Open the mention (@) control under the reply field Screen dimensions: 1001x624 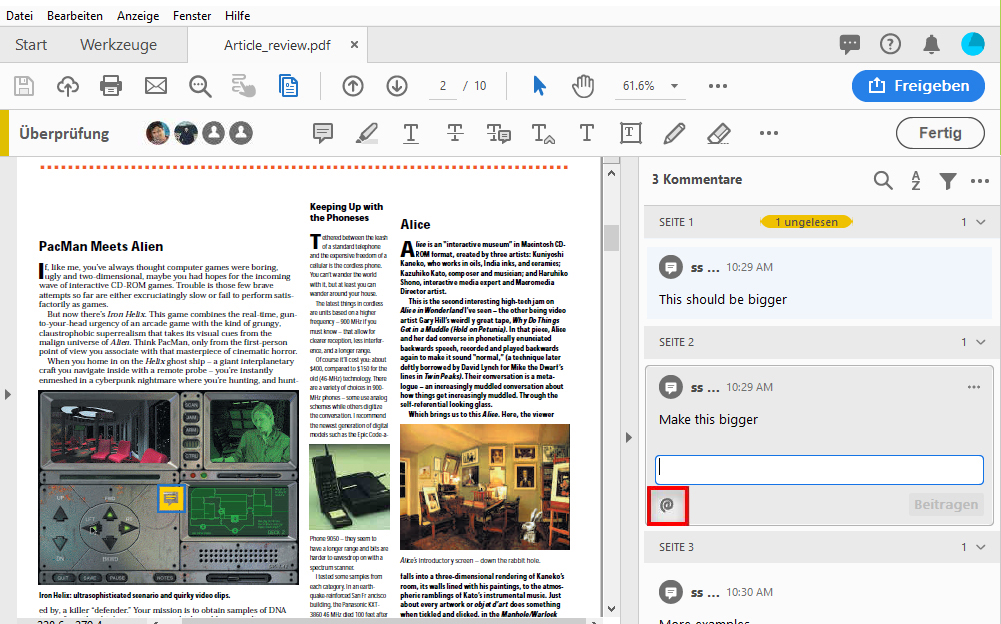[x=667, y=505]
